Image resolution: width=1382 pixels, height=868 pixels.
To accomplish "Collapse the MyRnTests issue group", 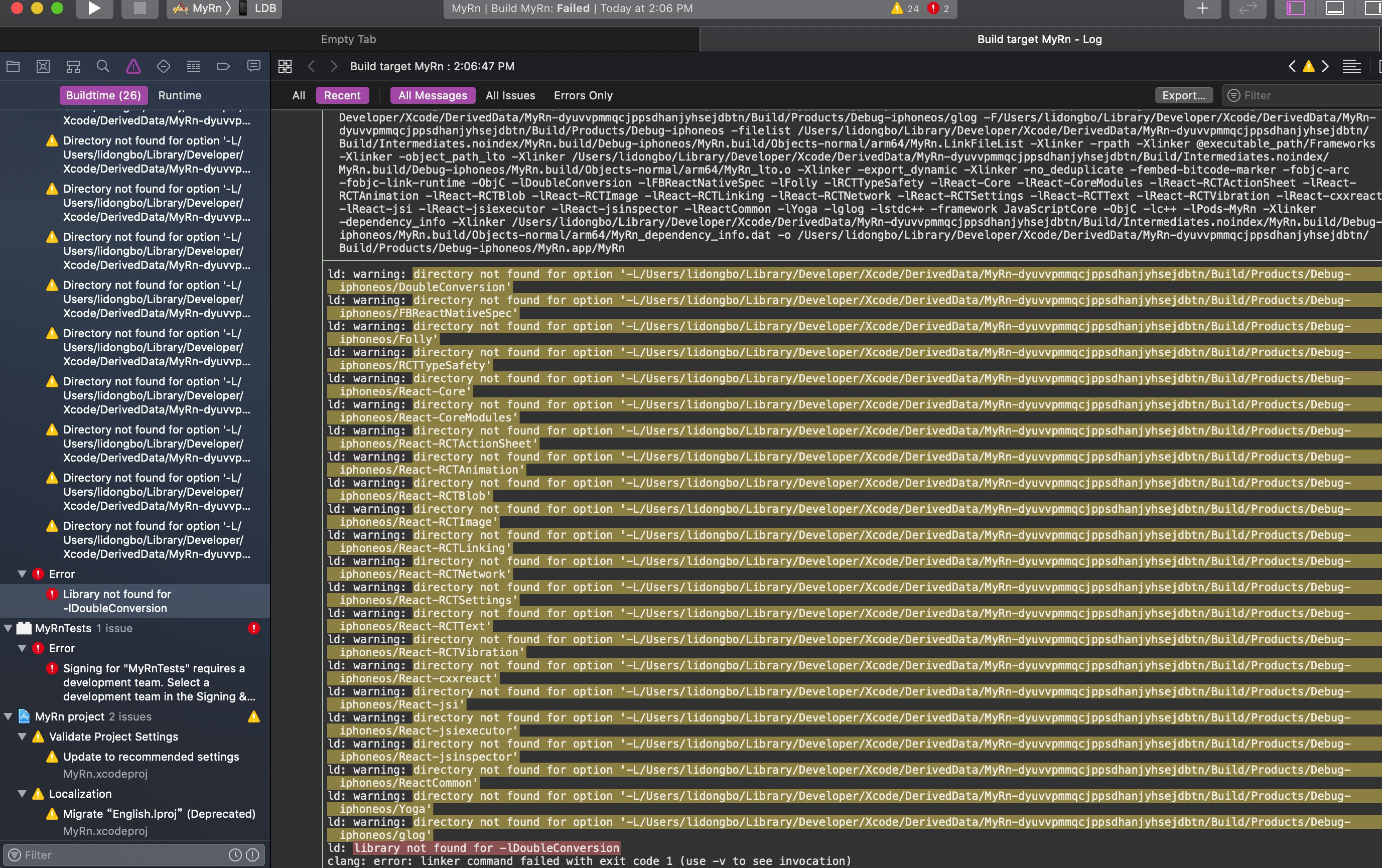I will (8, 628).
